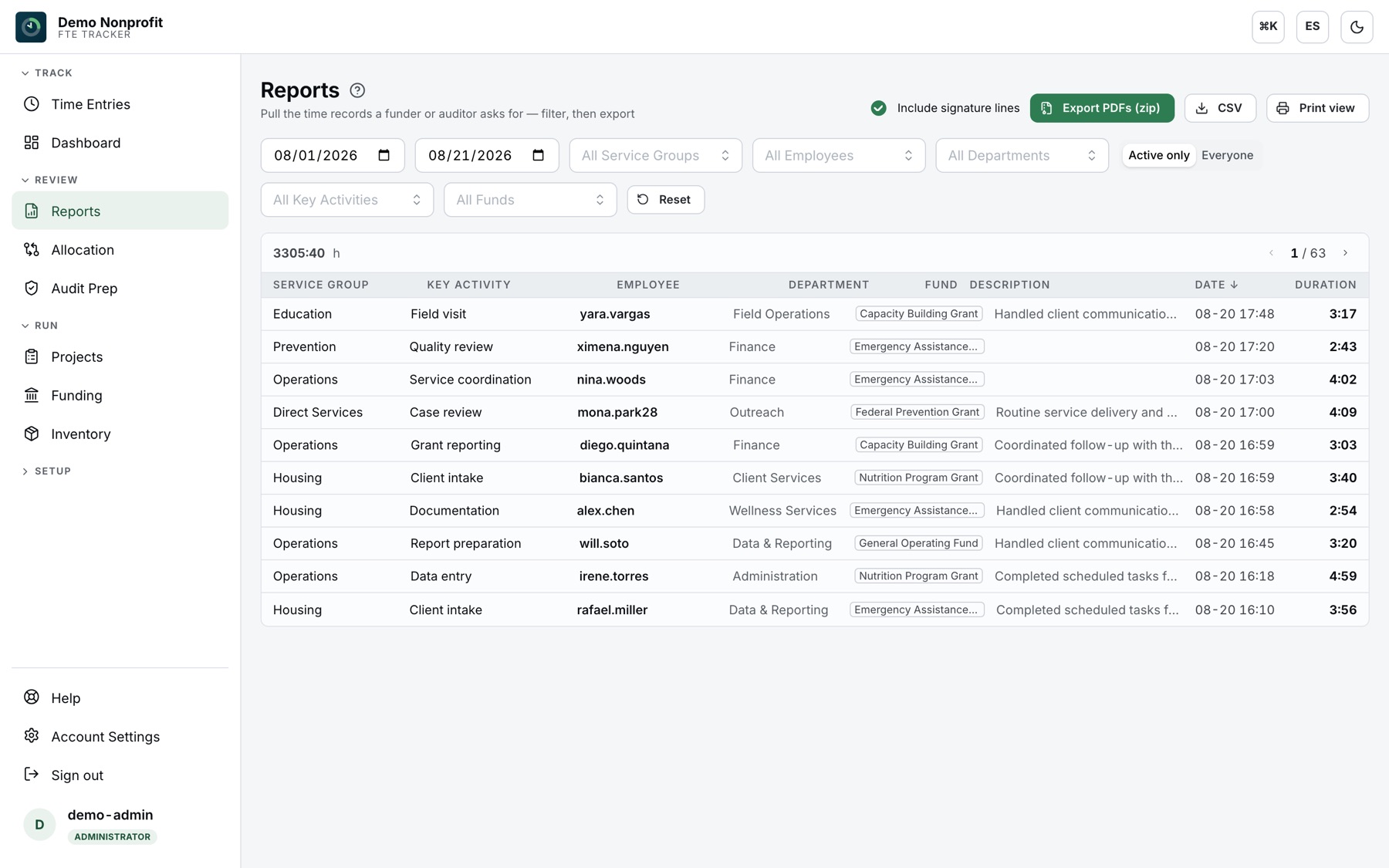Screen dimensions: 1389x868
Task: Click the Federal Prevention Grant fund tag
Action: coord(917,412)
